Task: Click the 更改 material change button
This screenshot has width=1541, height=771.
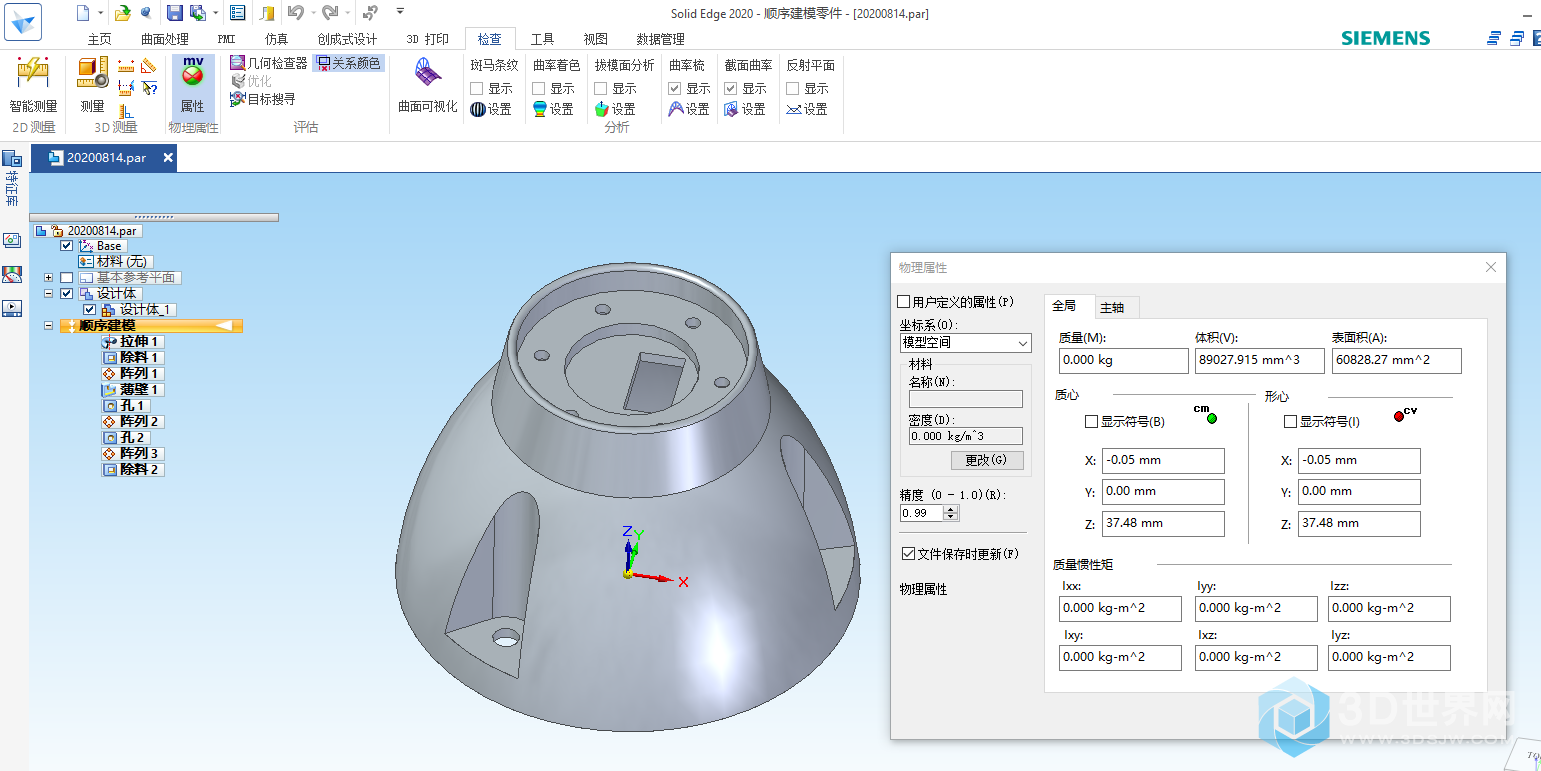Action: tap(987, 461)
